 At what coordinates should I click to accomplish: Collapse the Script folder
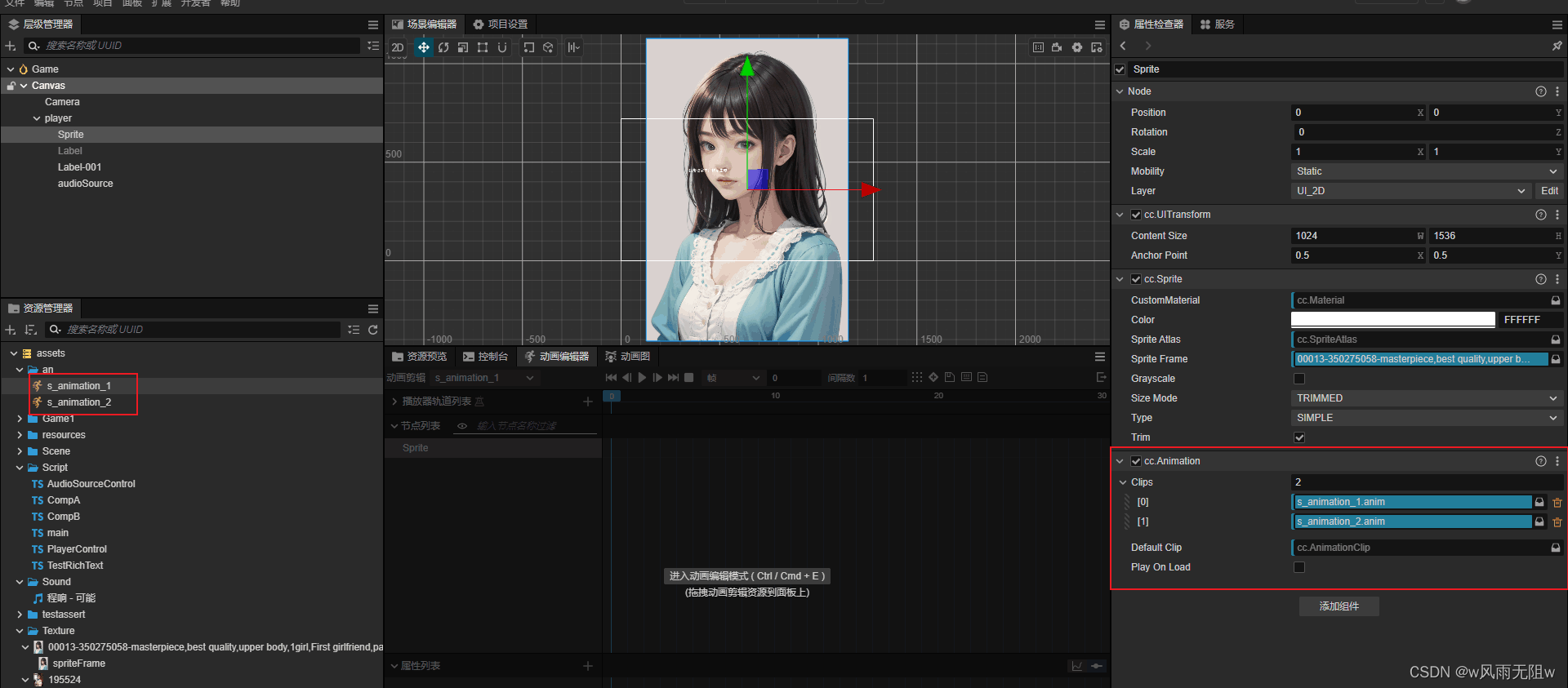(x=20, y=468)
